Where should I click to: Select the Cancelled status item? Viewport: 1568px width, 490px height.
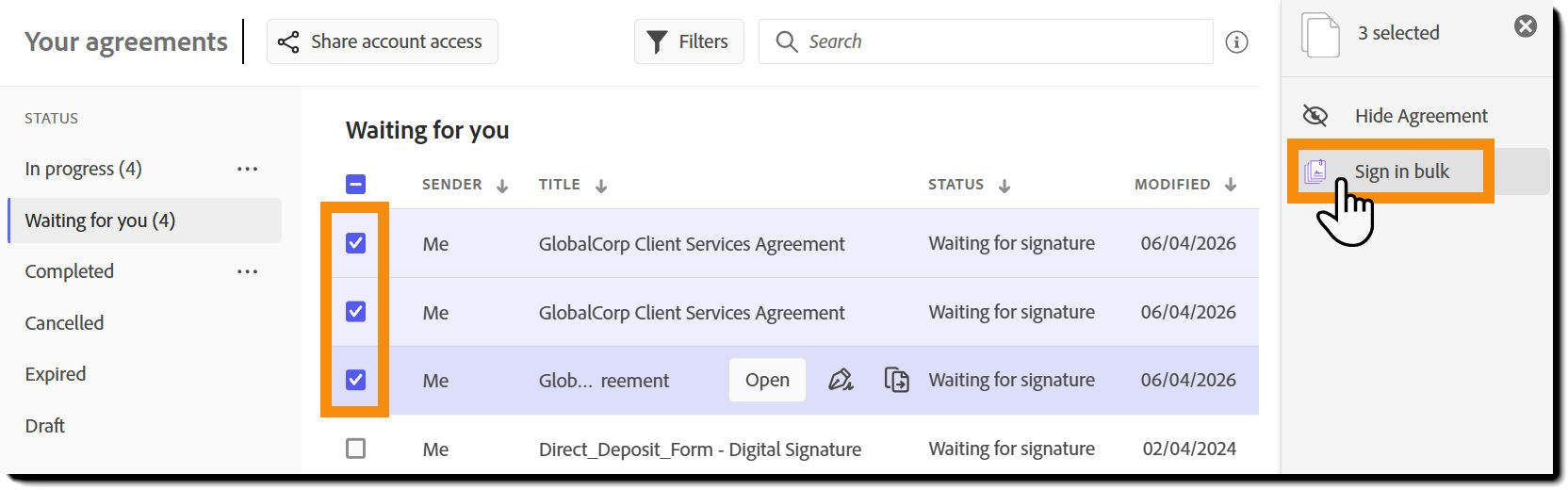64,322
